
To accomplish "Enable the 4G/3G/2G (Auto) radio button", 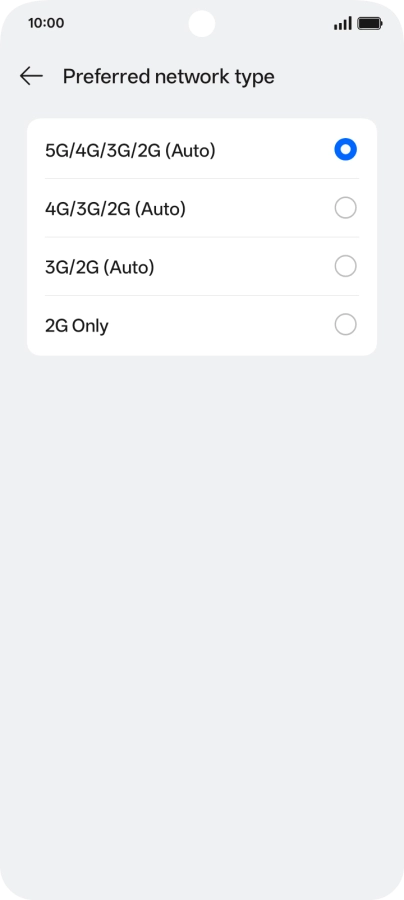I will coord(345,208).
